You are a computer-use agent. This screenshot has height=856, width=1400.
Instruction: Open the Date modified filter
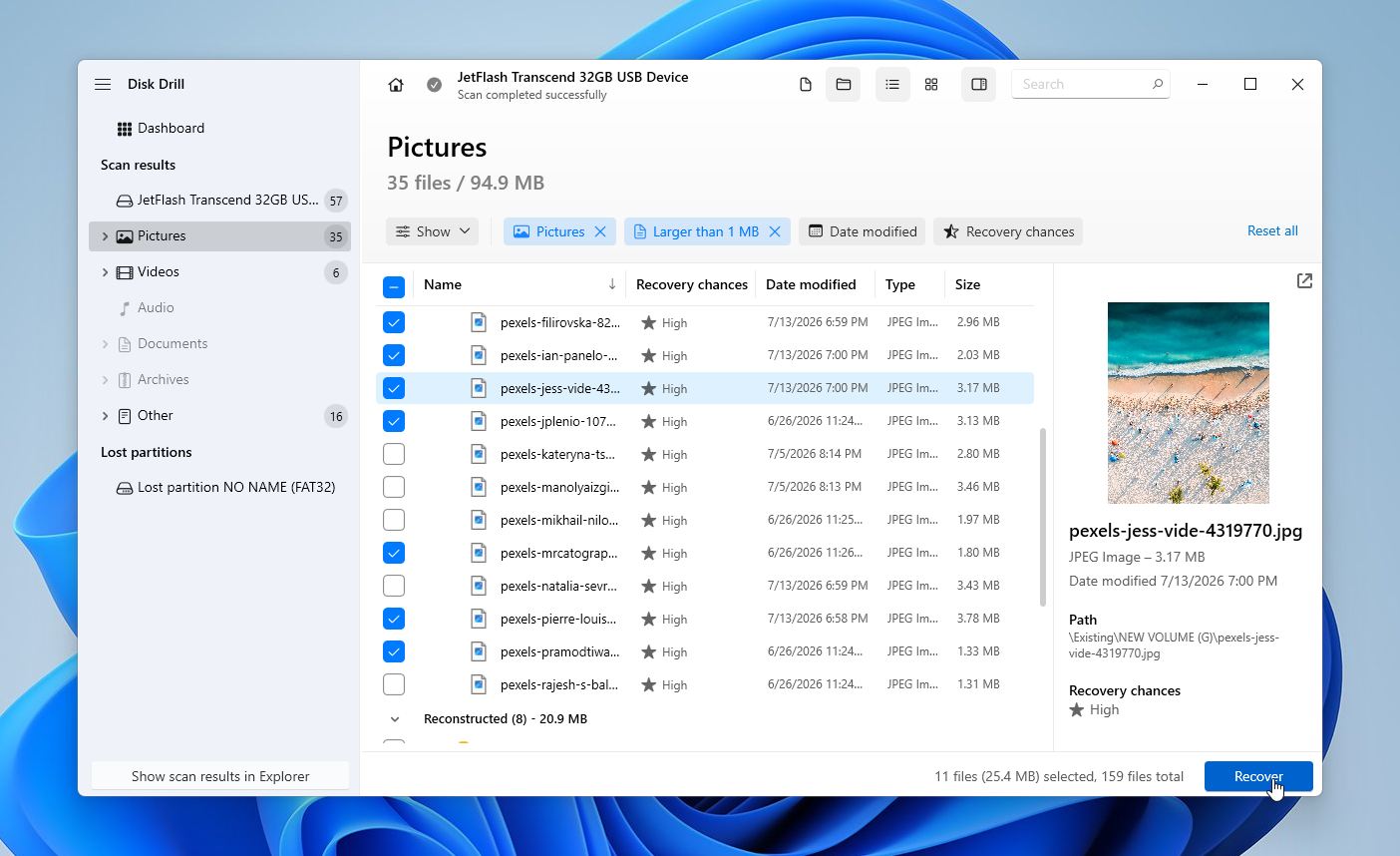coord(863,231)
